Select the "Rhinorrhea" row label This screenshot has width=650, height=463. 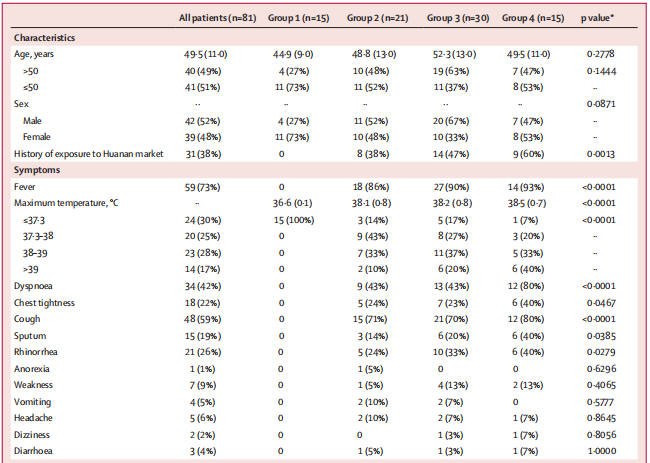[36, 352]
